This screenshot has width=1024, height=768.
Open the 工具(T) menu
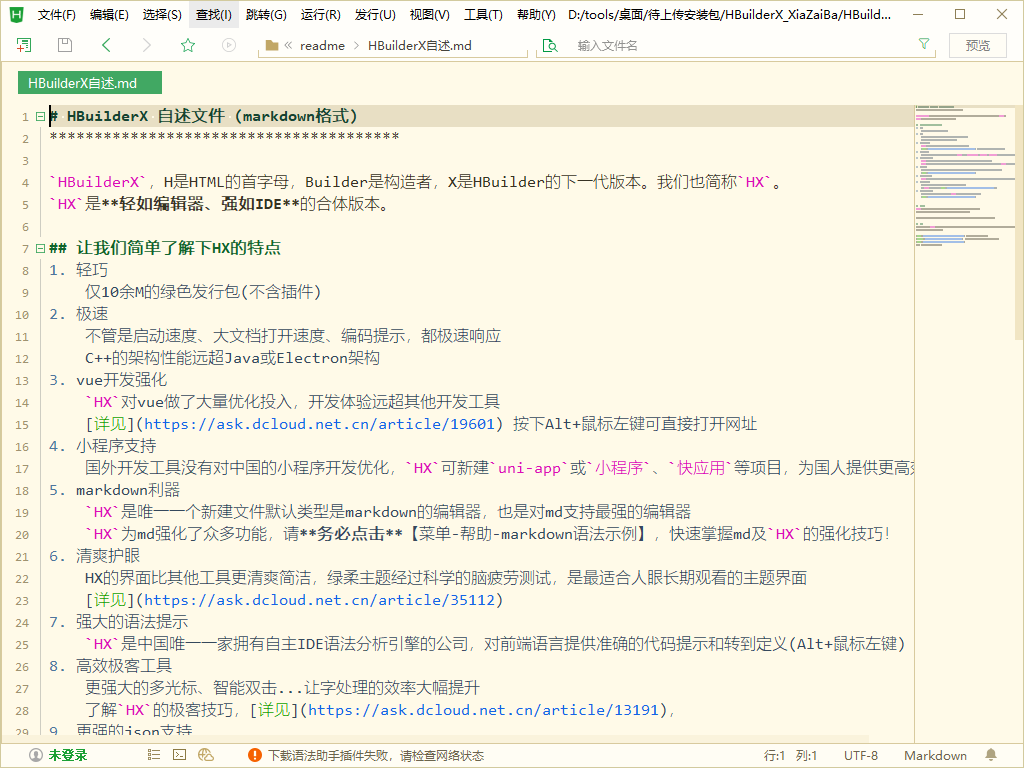point(483,14)
